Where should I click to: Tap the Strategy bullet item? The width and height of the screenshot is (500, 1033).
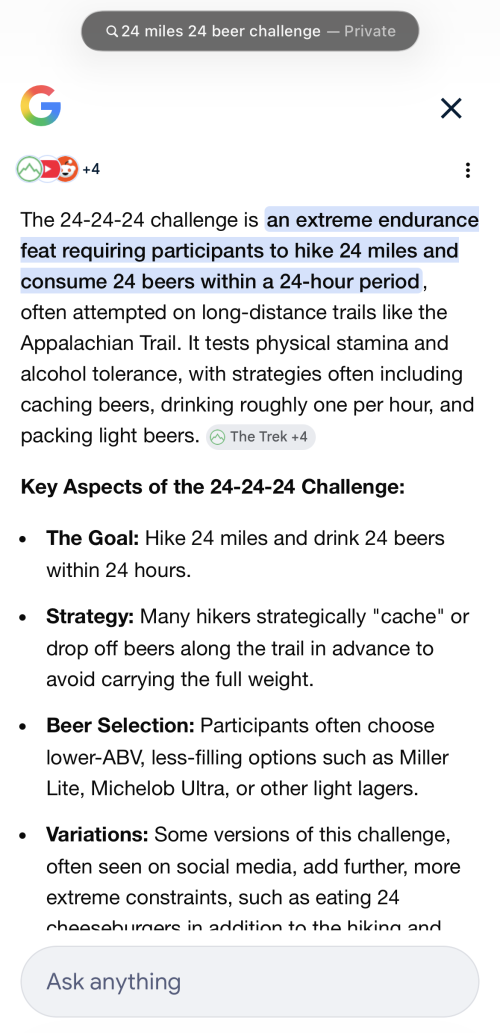[x=258, y=648]
